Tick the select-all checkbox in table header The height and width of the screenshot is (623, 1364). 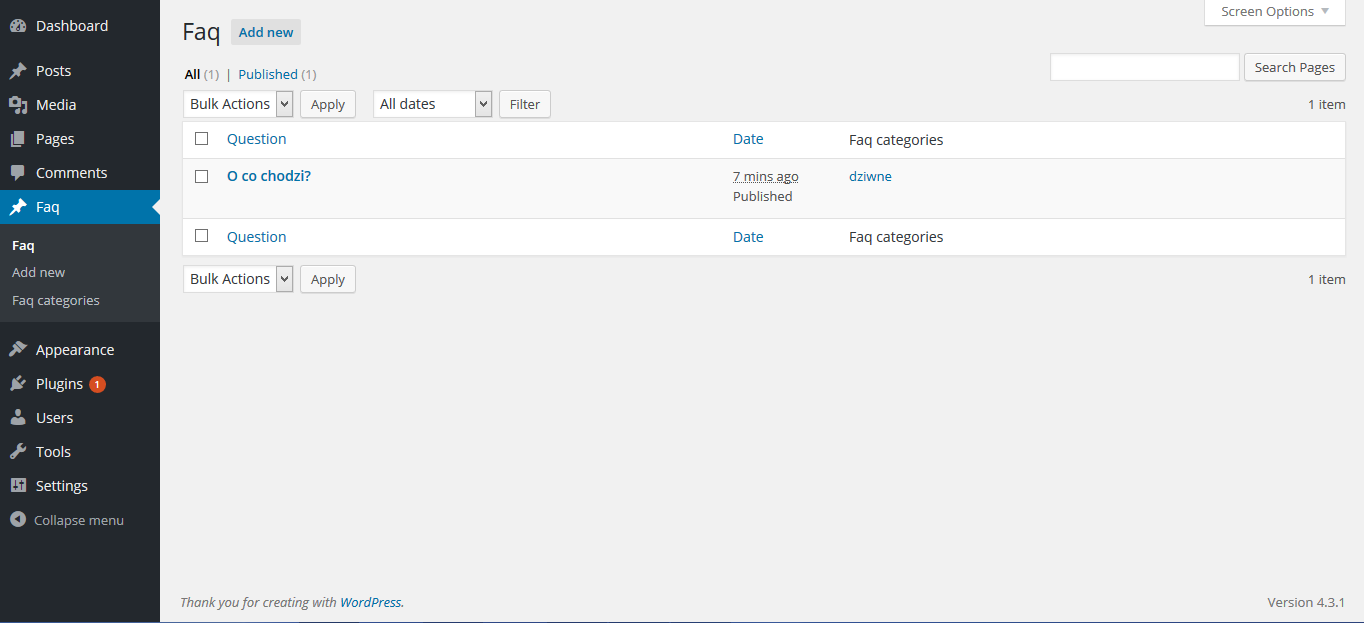pyautogui.click(x=202, y=139)
